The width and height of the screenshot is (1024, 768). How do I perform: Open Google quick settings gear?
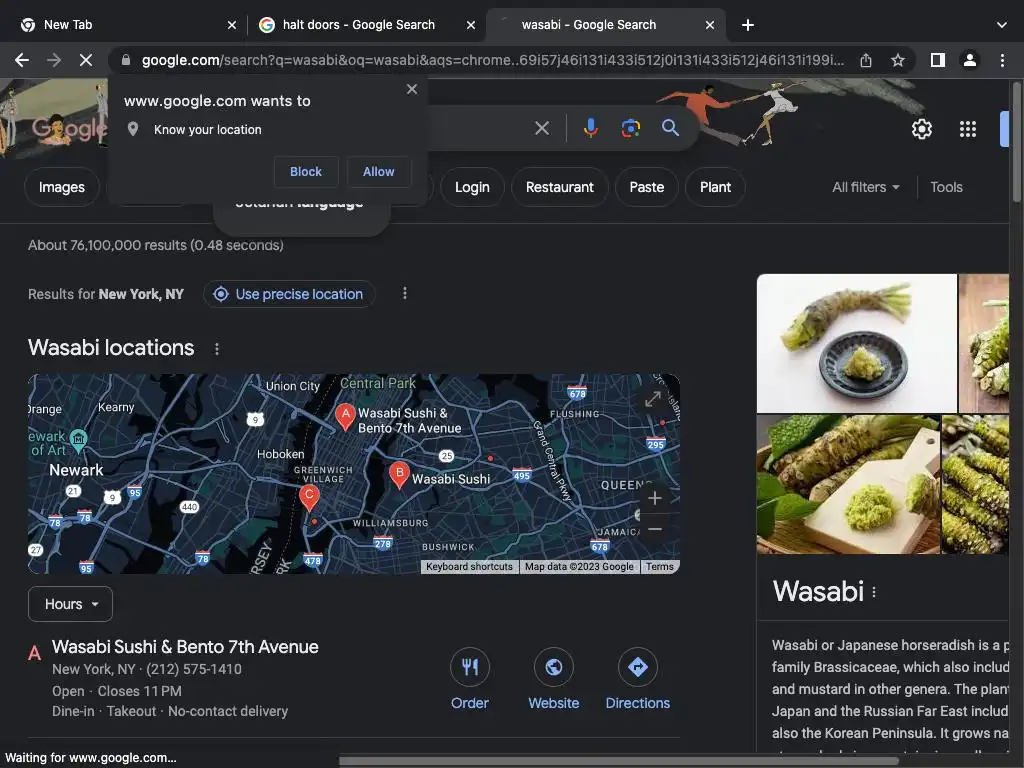pyautogui.click(x=921, y=129)
